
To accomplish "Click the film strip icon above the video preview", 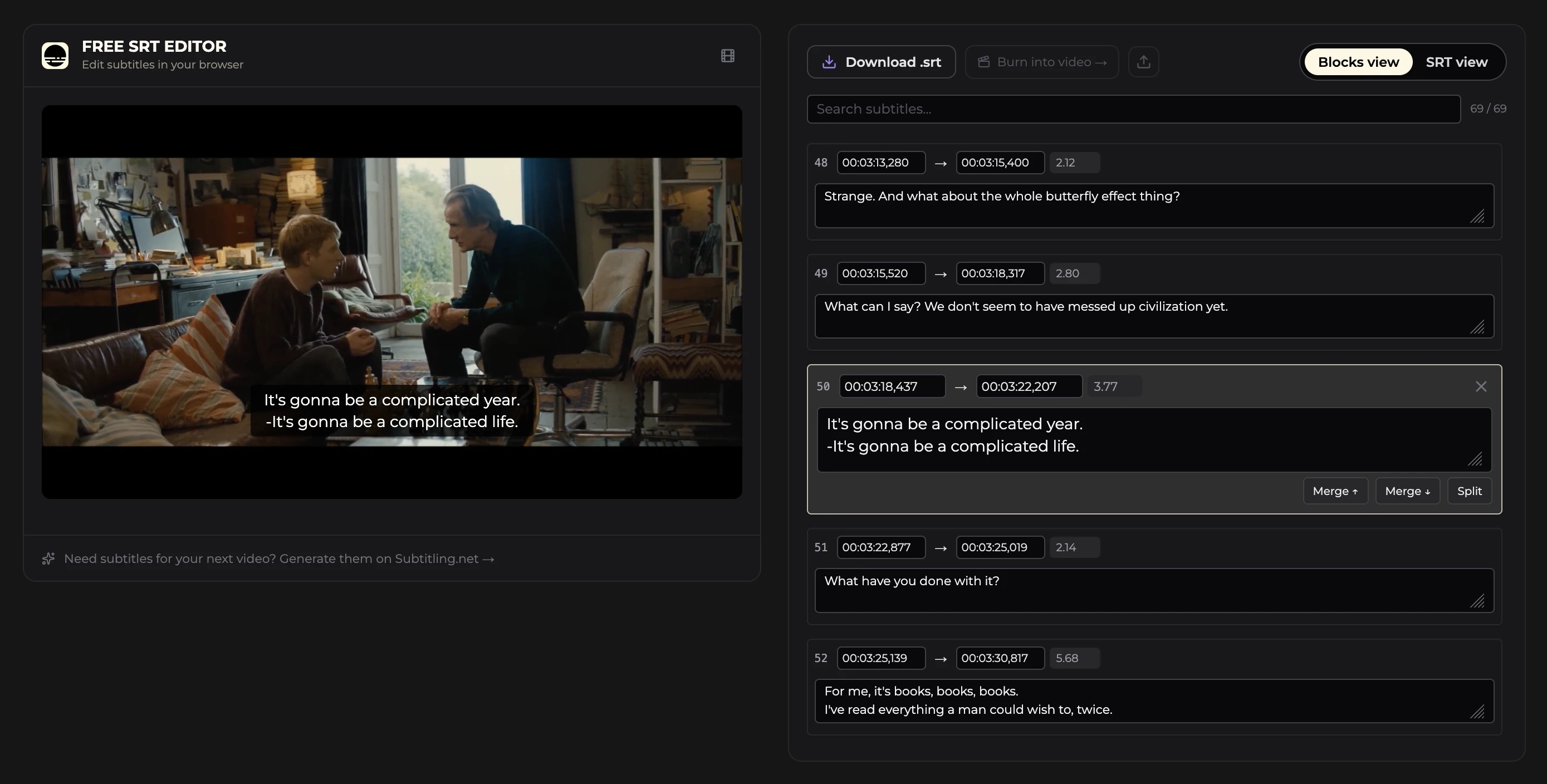I will point(727,55).
